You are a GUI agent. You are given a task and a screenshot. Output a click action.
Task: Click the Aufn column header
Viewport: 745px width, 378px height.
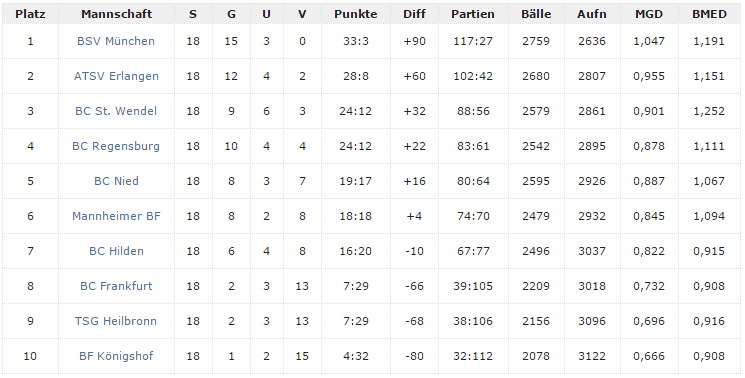(x=592, y=14)
